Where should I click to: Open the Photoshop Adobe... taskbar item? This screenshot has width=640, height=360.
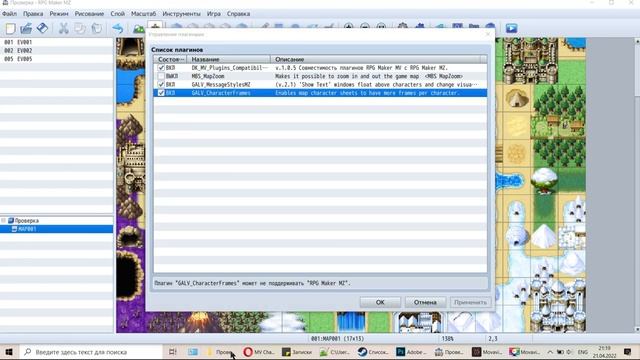tap(411, 352)
